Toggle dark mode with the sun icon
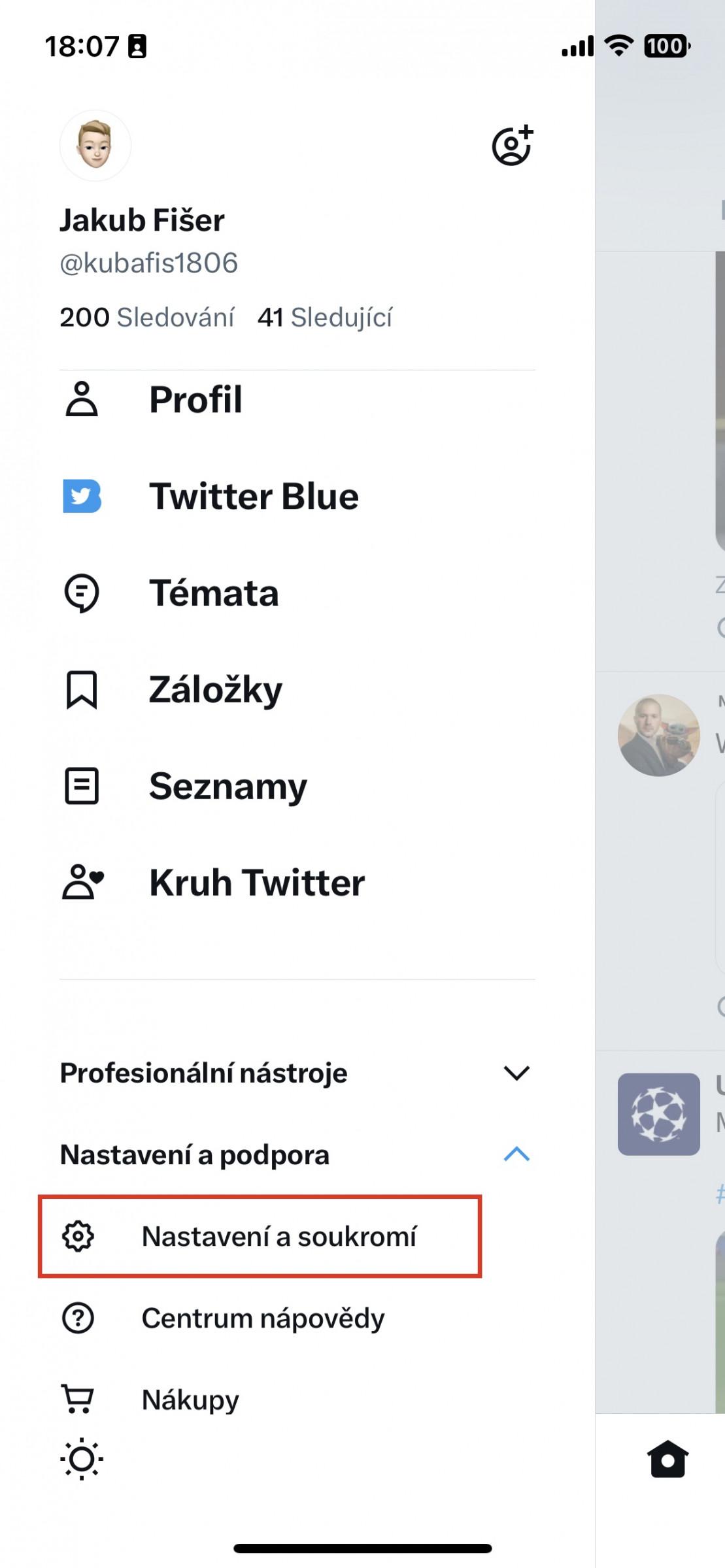Screen dimensions: 725x1568 (x=82, y=1459)
